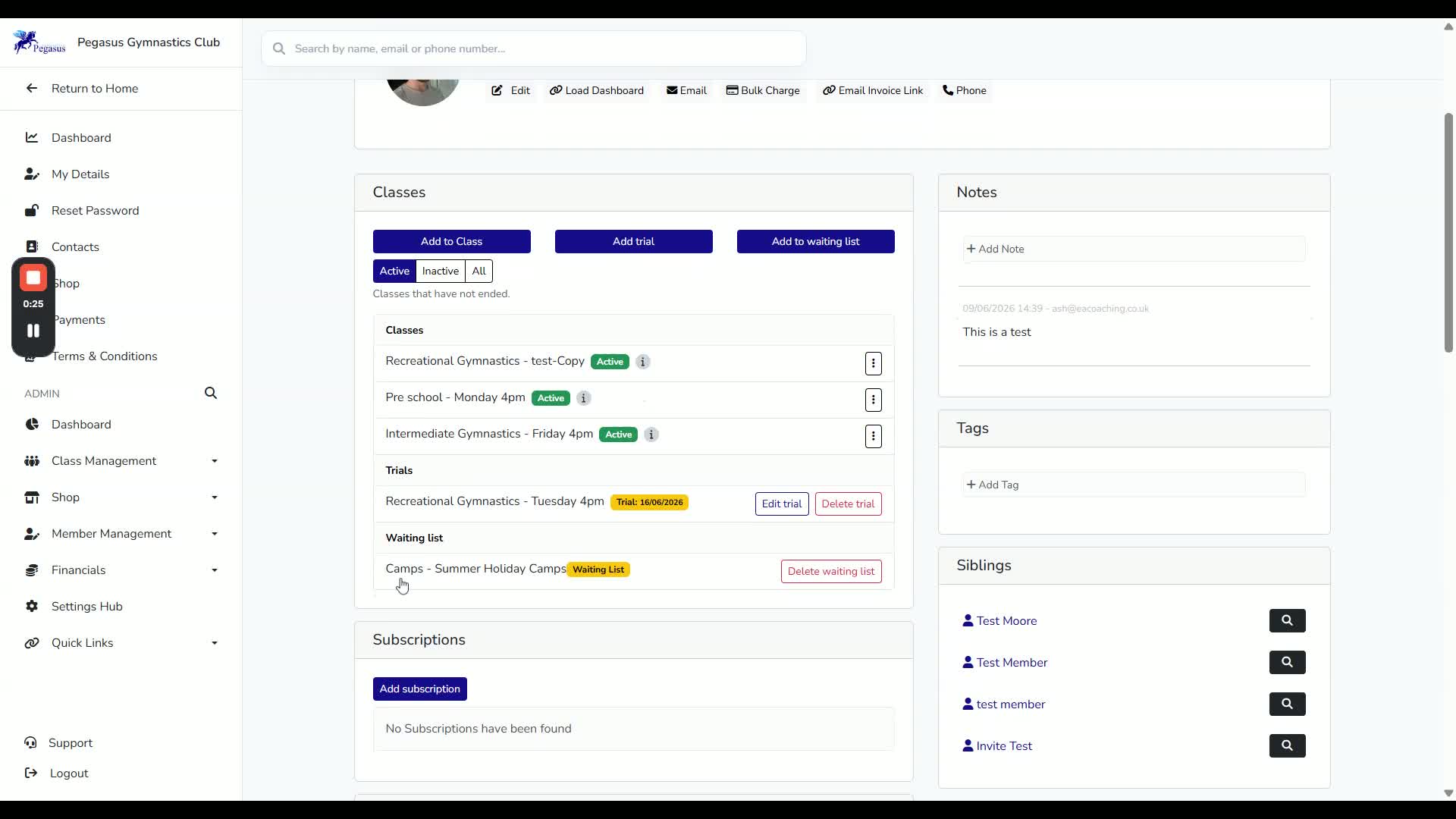
Task: Click the admin search magnifier icon
Action: [x=211, y=393]
